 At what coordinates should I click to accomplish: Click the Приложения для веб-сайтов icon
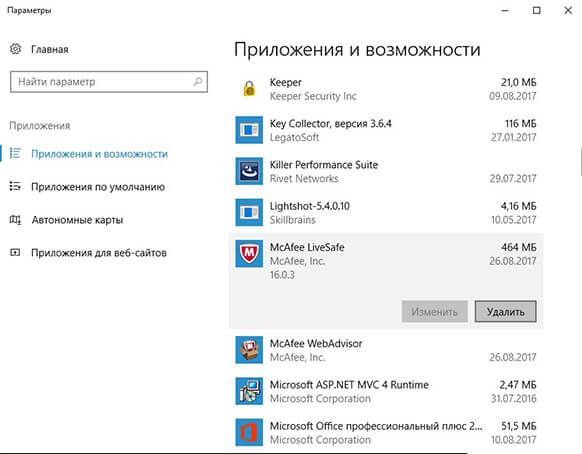coord(15,252)
